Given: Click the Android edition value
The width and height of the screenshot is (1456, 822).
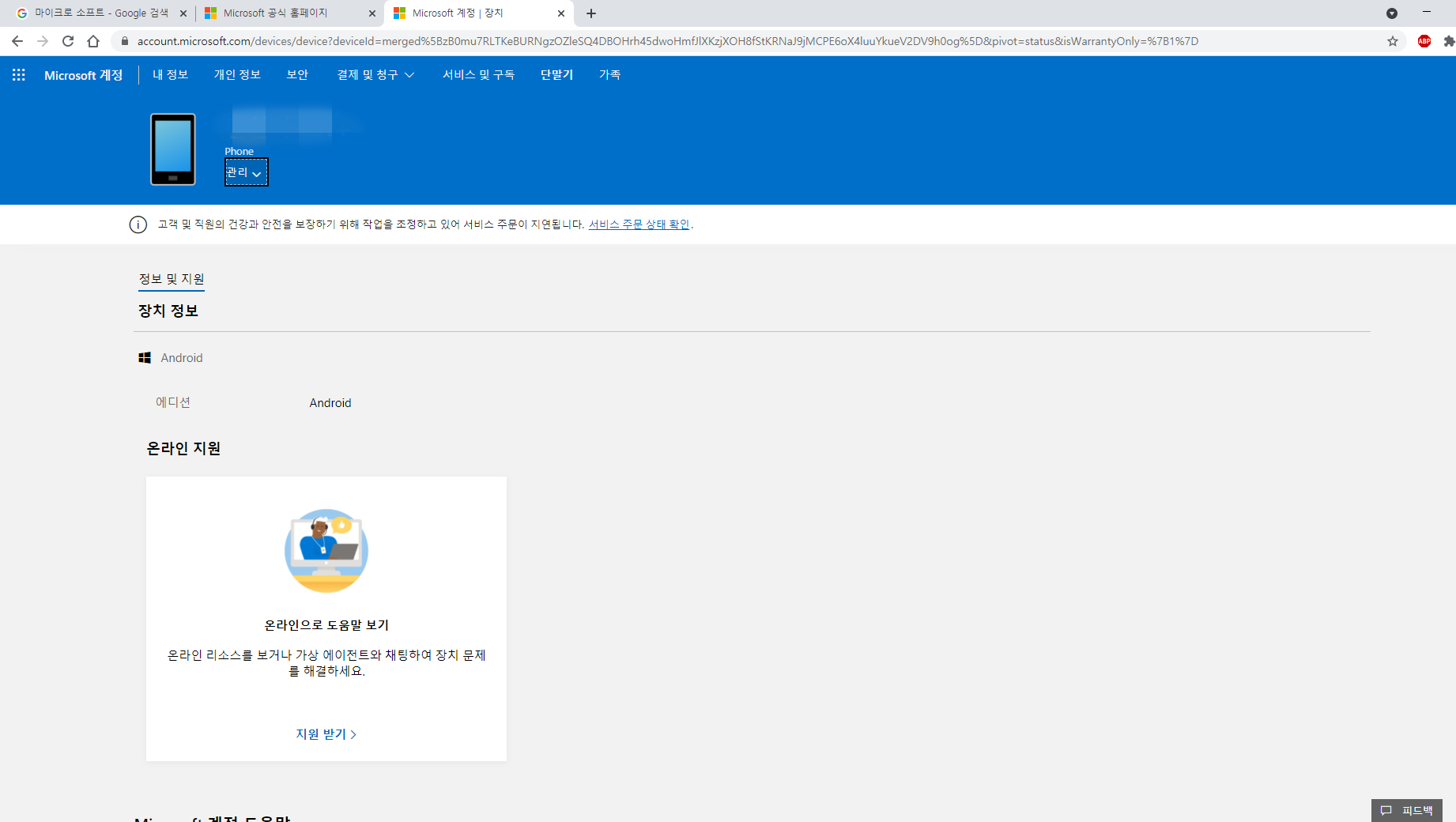Looking at the screenshot, I should coord(330,403).
